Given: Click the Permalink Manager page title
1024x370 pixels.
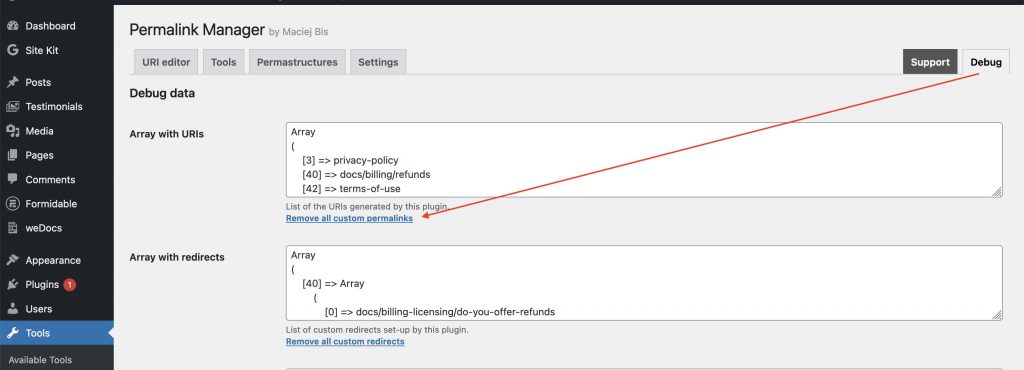Looking at the screenshot, I should pyautogui.click(x=197, y=30).
